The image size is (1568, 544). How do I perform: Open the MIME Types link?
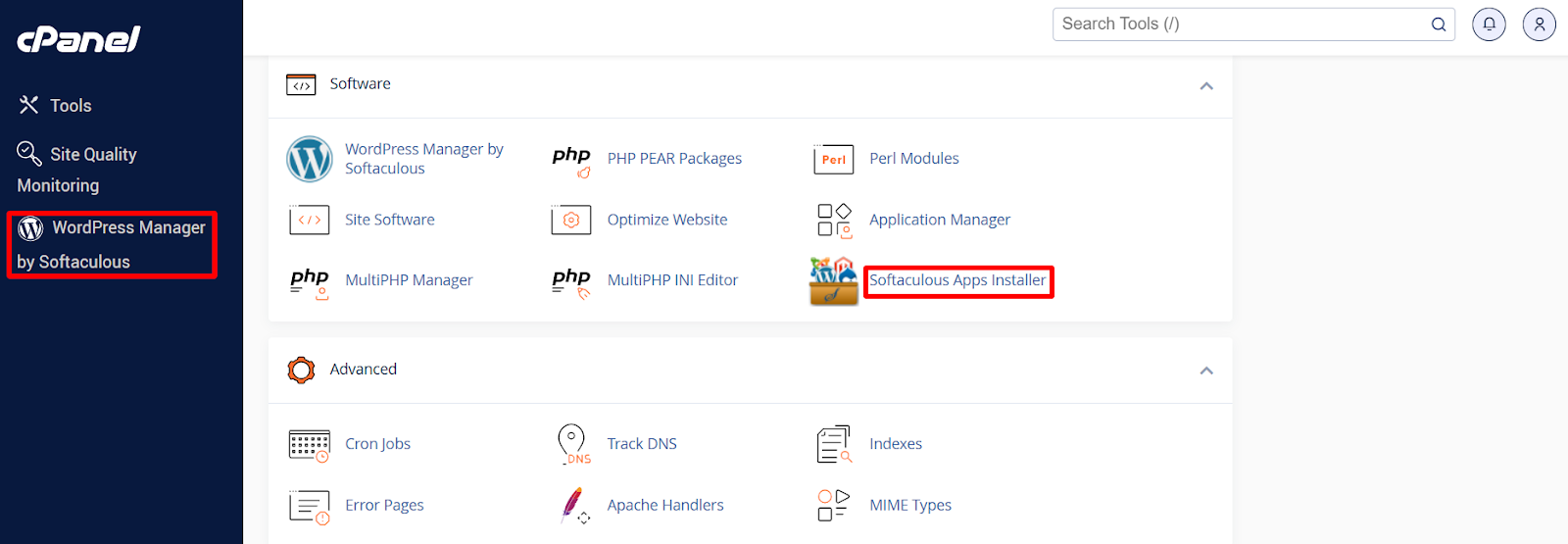coord(910,505)
